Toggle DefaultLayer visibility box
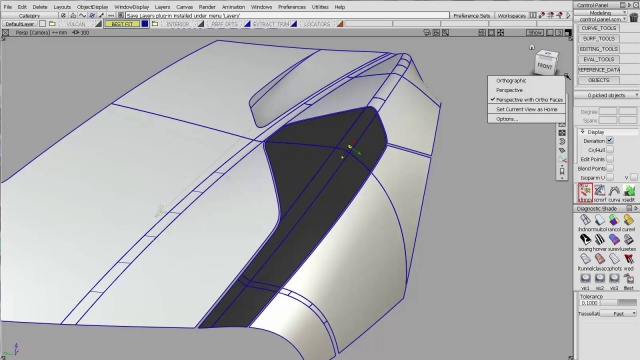The image size is (640, 360). click(42, 24)
